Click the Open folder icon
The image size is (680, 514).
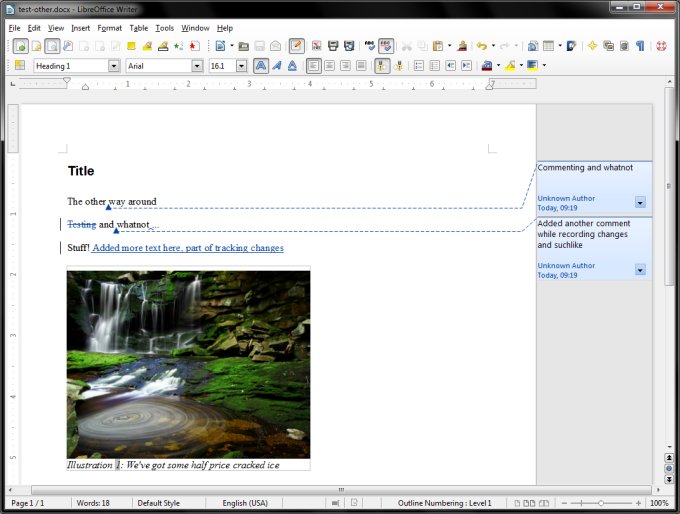[244, 46]
